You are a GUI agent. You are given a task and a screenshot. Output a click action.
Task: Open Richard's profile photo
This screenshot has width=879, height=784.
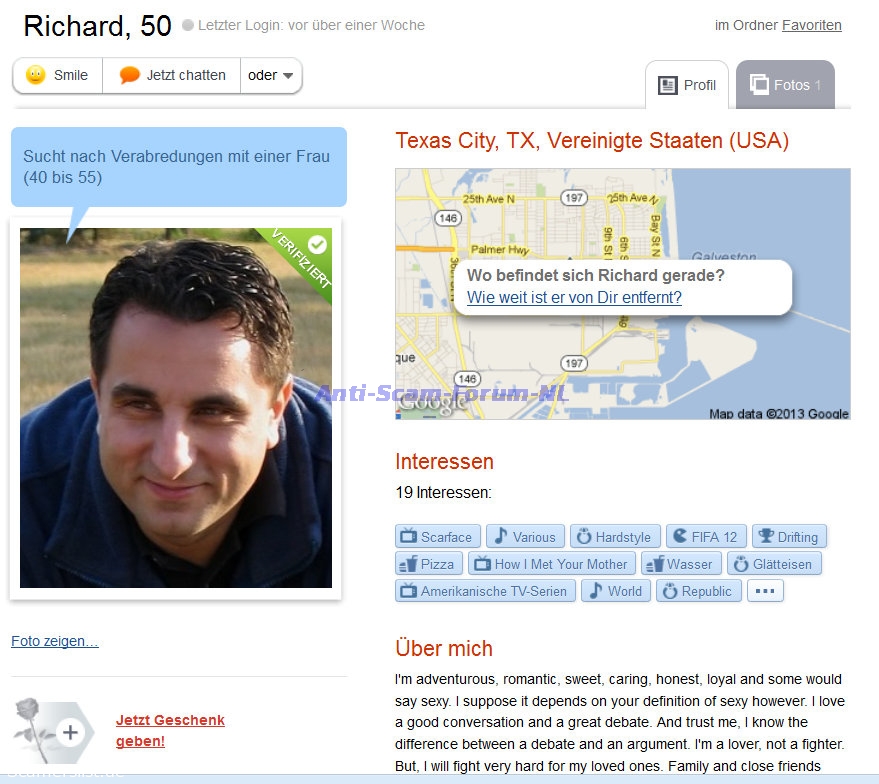pyautogui.click(x=175, y=408)
